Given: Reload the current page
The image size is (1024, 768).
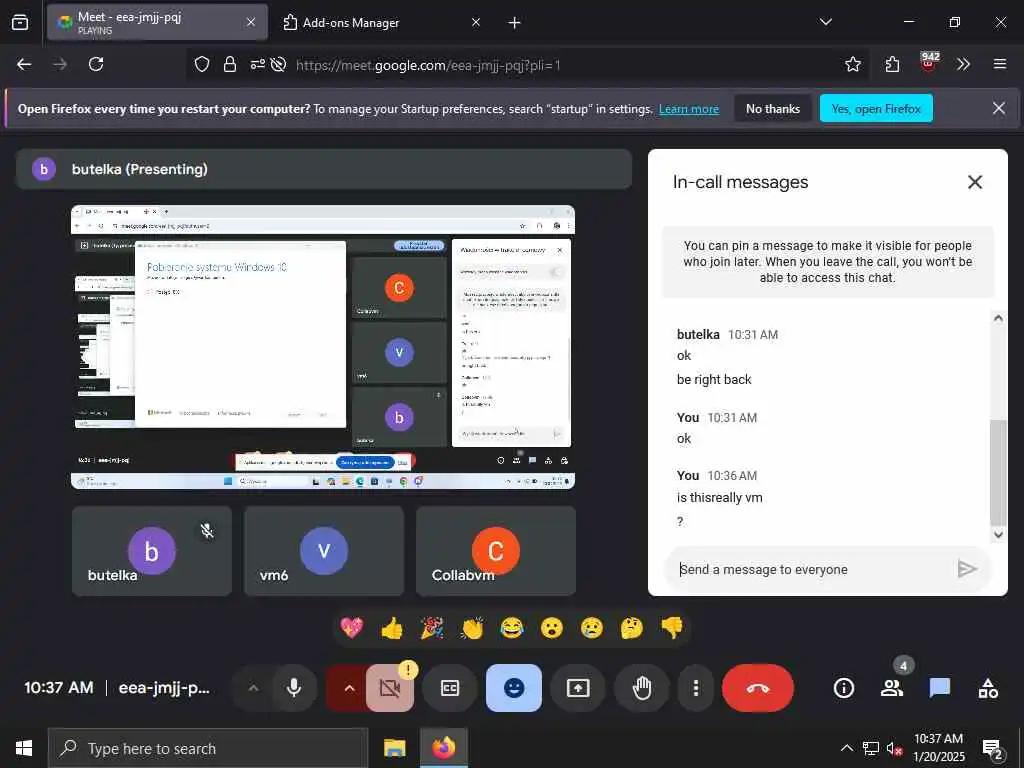Looking at the screenshot, I should coord(96,64).
